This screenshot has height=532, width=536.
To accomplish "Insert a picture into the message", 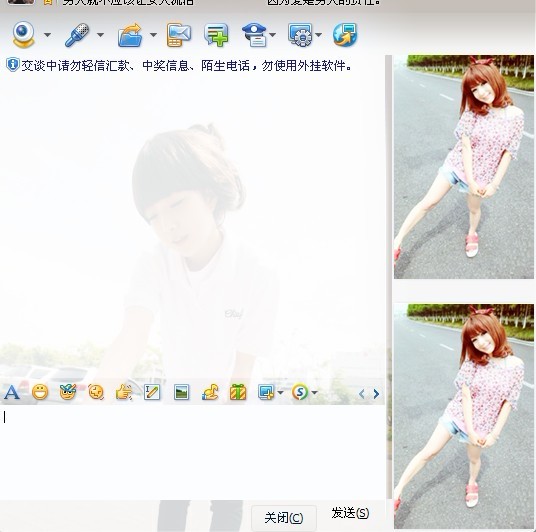I will click(x=182, y=392).
